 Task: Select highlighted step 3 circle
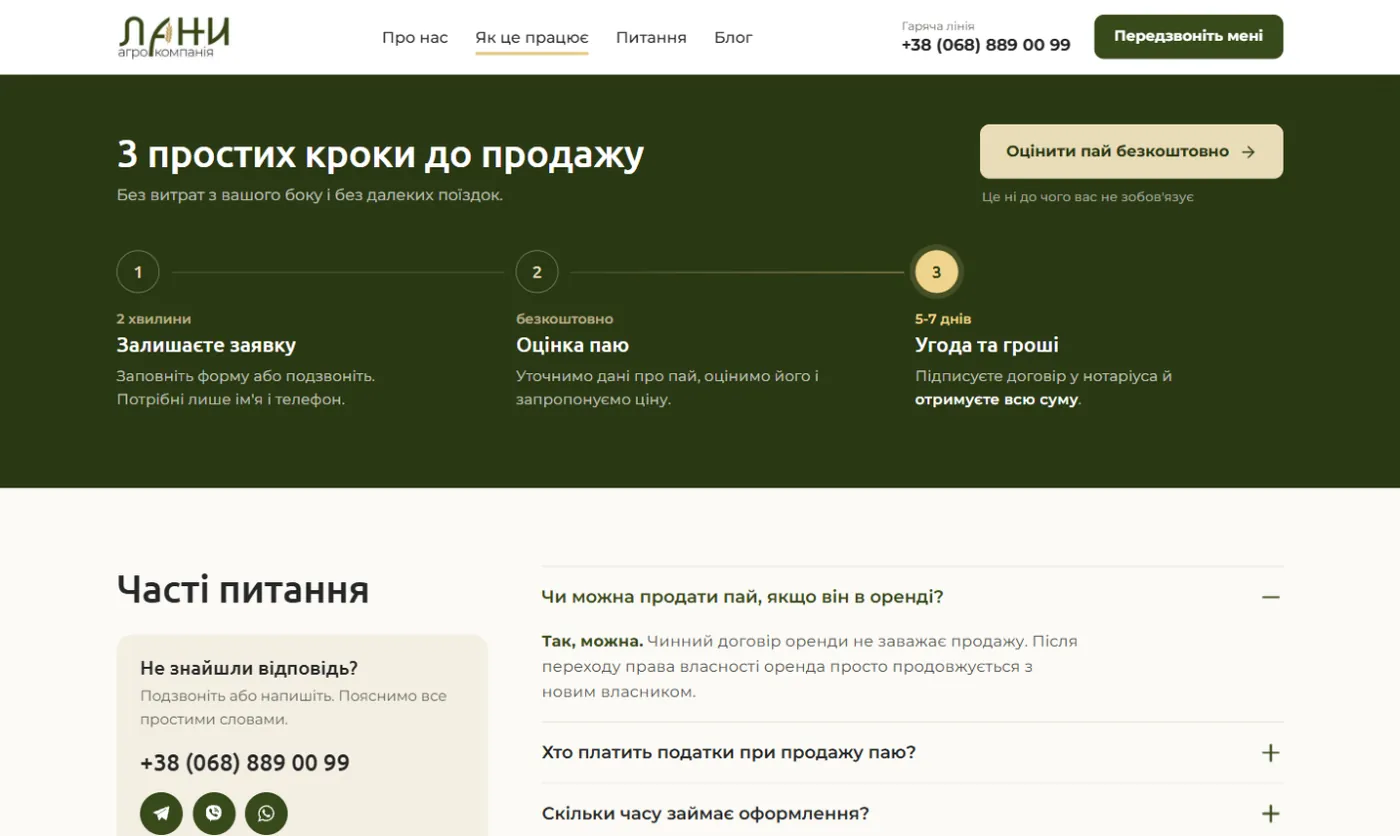tap(937, 272)
